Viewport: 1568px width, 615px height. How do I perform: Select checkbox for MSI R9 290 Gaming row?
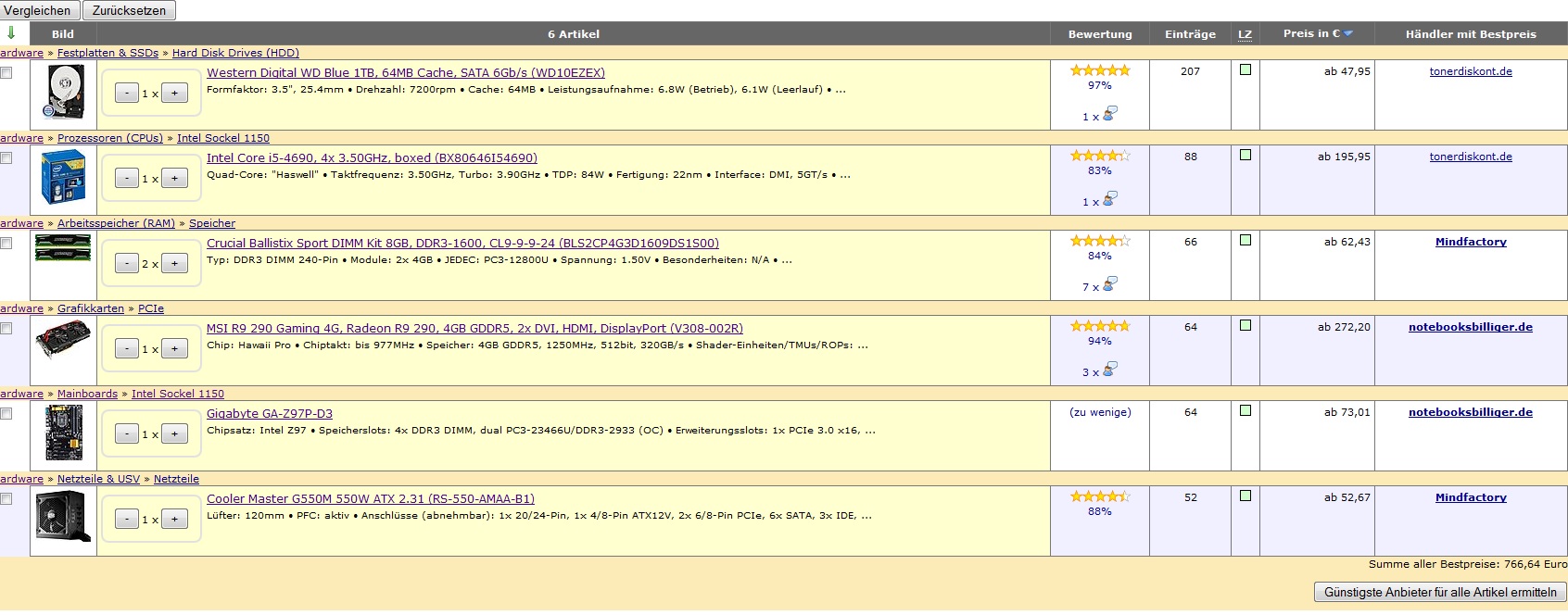[x=6, y=328]
